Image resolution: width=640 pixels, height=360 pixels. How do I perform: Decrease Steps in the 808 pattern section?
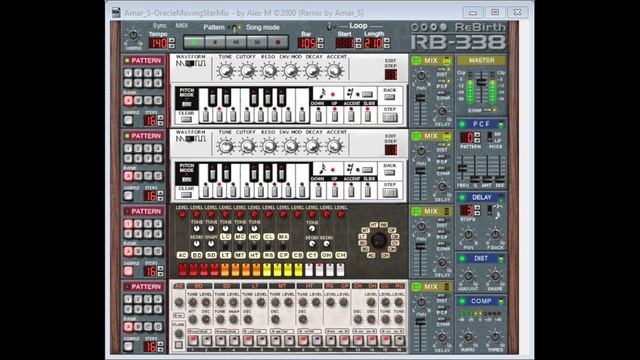click(x=160, y=274)
